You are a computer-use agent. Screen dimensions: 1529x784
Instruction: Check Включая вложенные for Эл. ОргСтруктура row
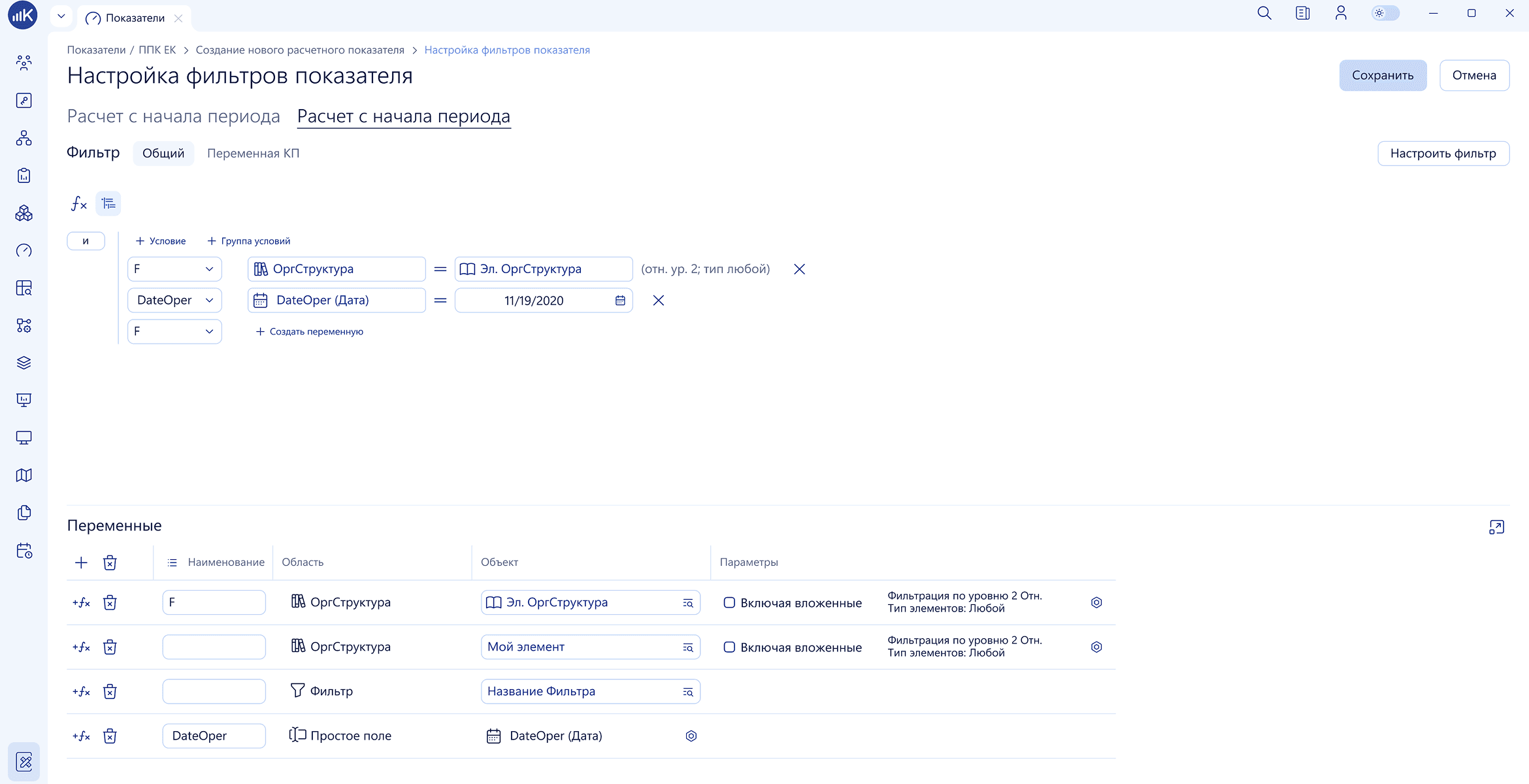coord(729,602)
